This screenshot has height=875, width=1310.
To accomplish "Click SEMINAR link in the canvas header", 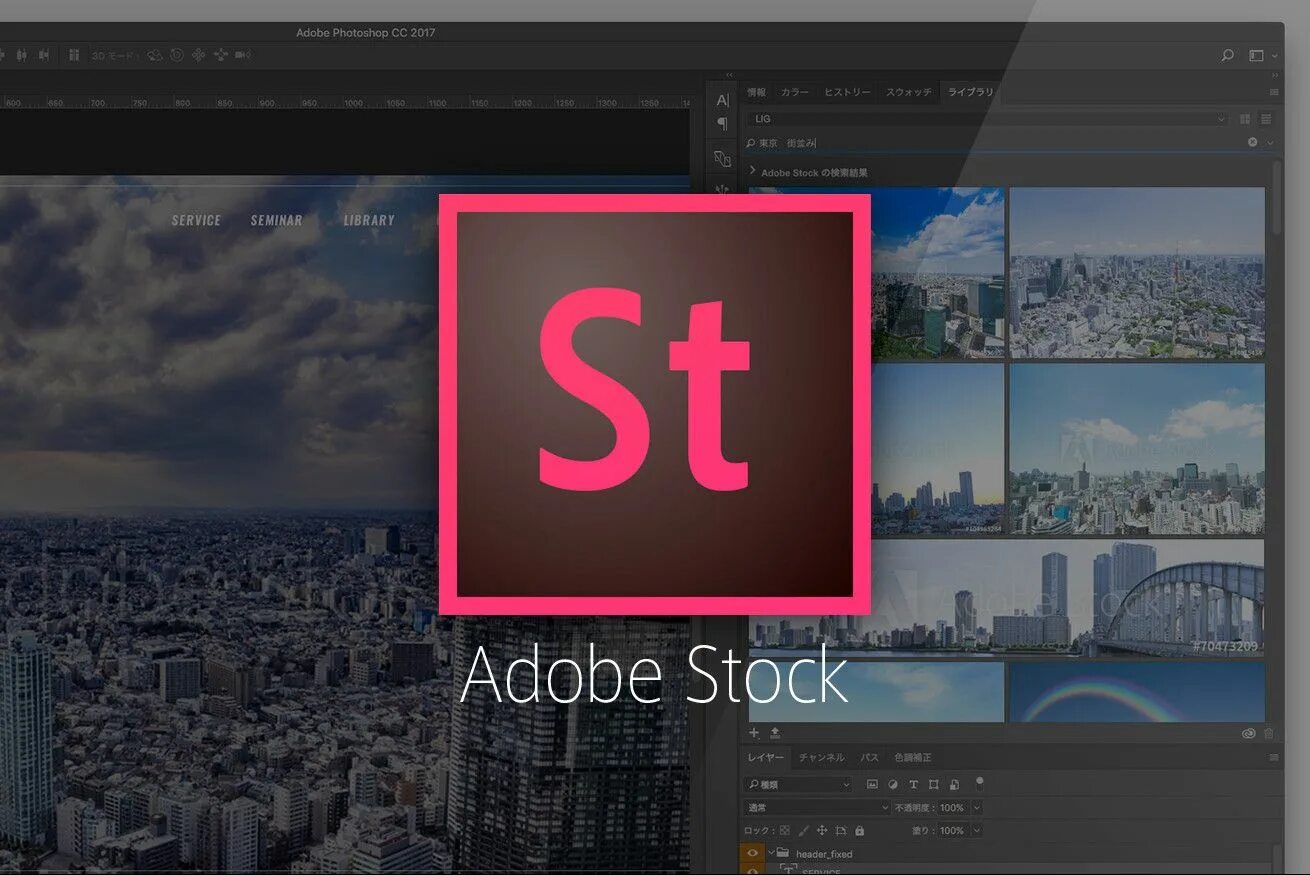I will tap(276, 220).
